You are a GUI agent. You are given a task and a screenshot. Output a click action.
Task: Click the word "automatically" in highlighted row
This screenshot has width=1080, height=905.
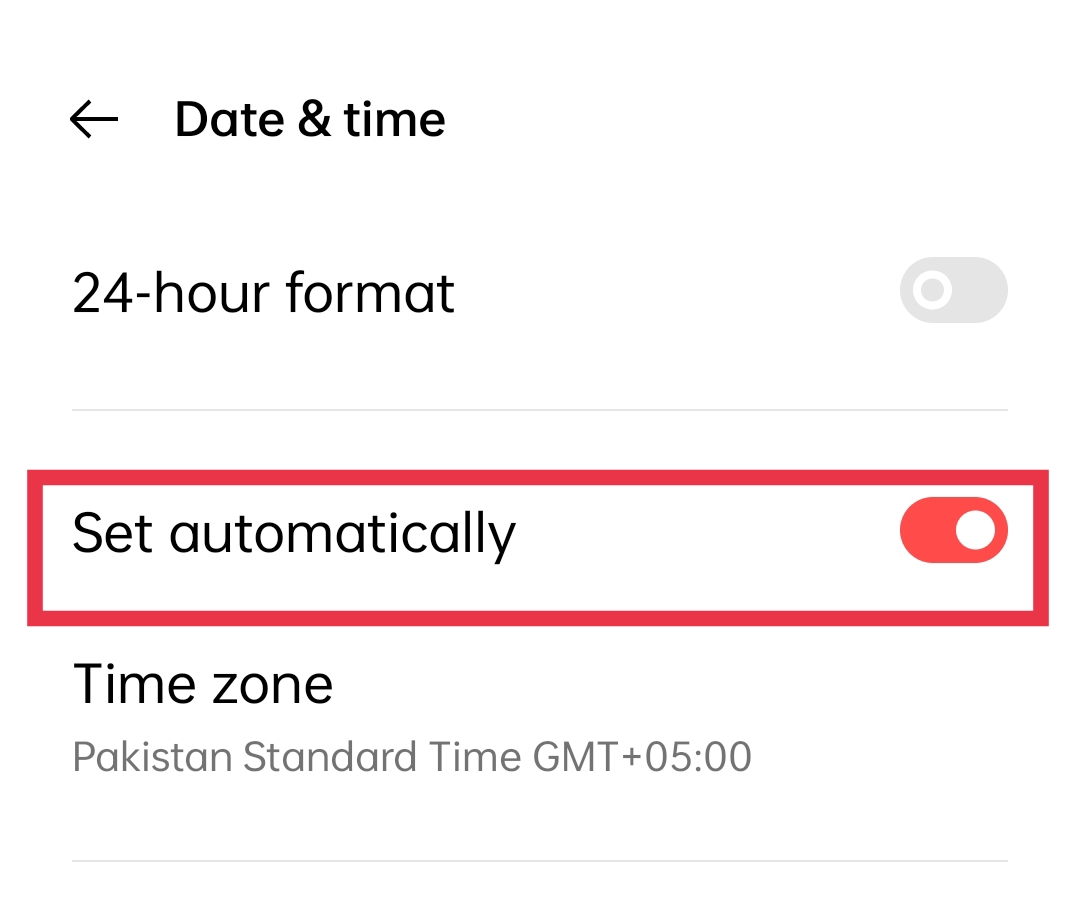(x=342, y=534)
